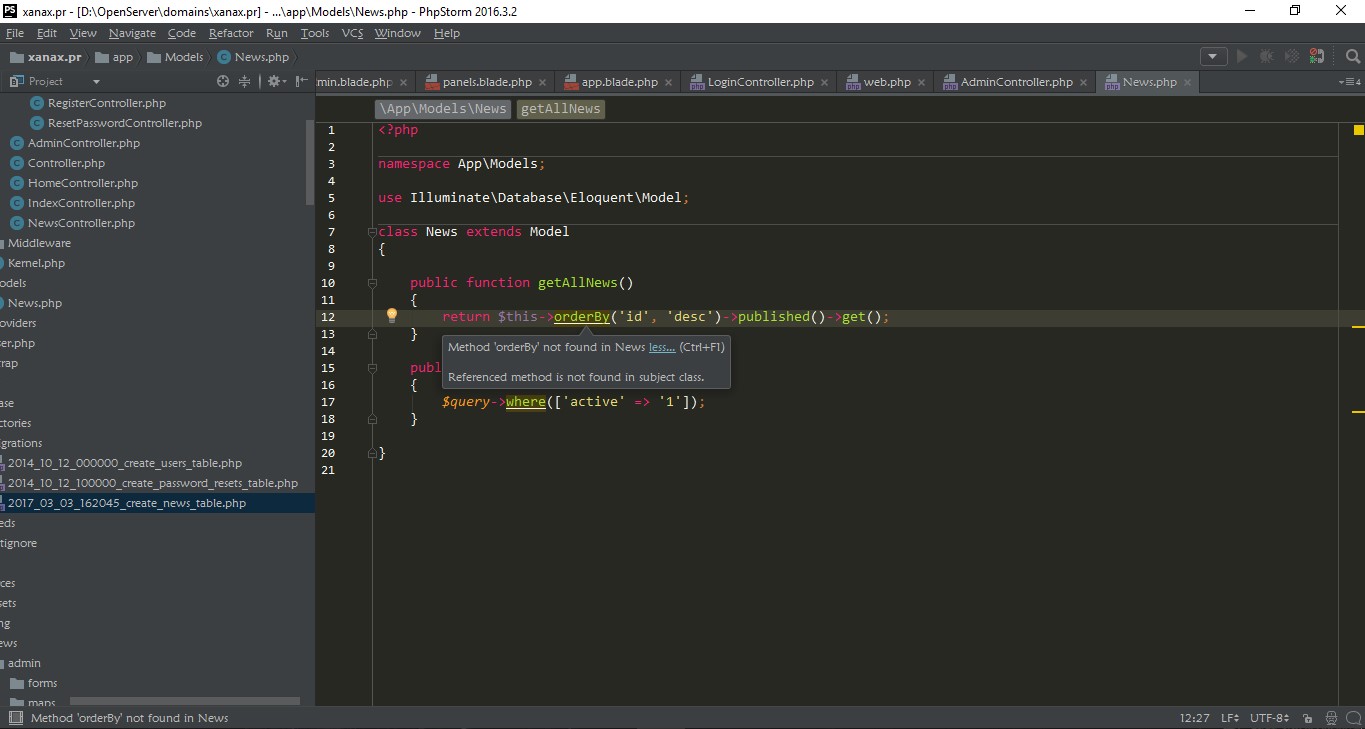Click the speech bubble notifications icon in status bar
This screenshot has width=1365, height=729.
pyautogui.click(x=1354, y=718)
